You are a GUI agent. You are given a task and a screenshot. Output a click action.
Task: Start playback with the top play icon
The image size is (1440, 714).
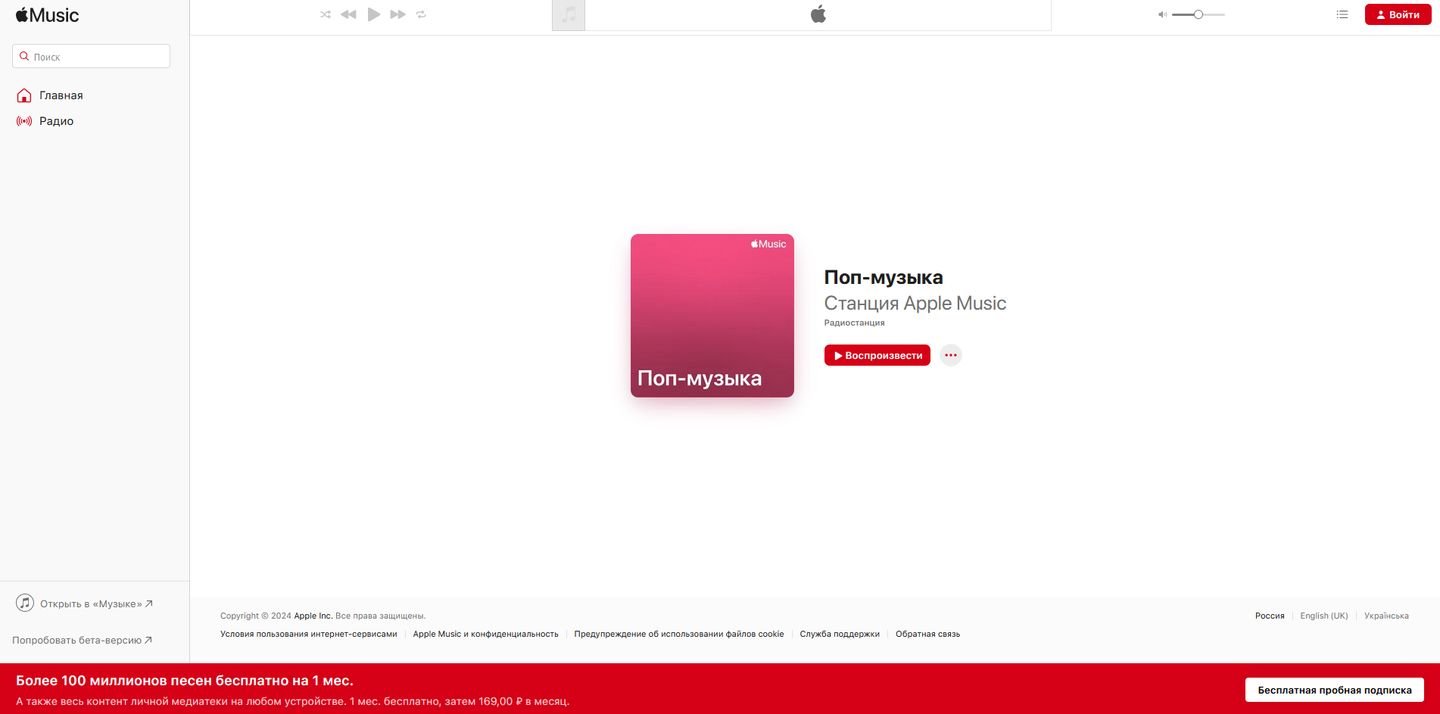click(374, 14)
